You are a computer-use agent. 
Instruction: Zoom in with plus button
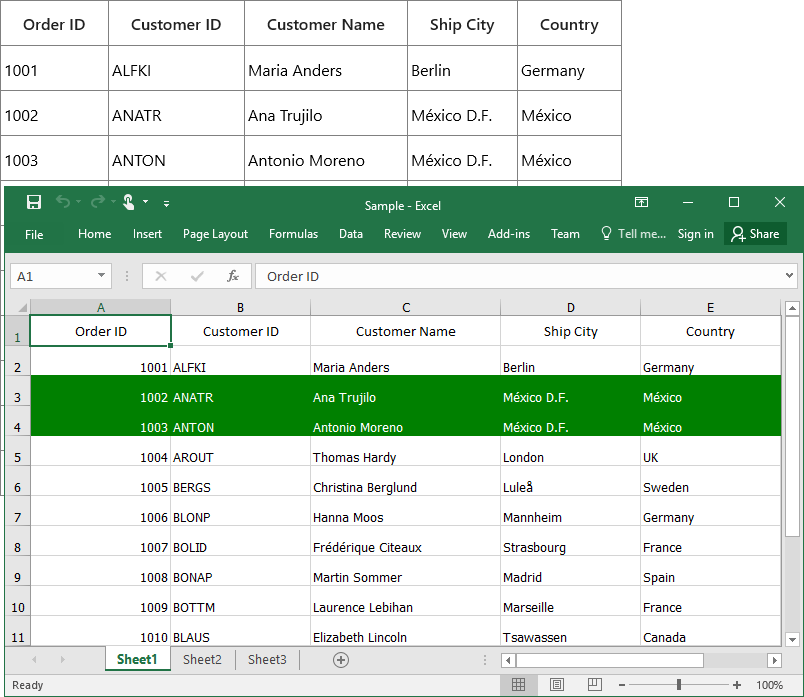[737, 685]
